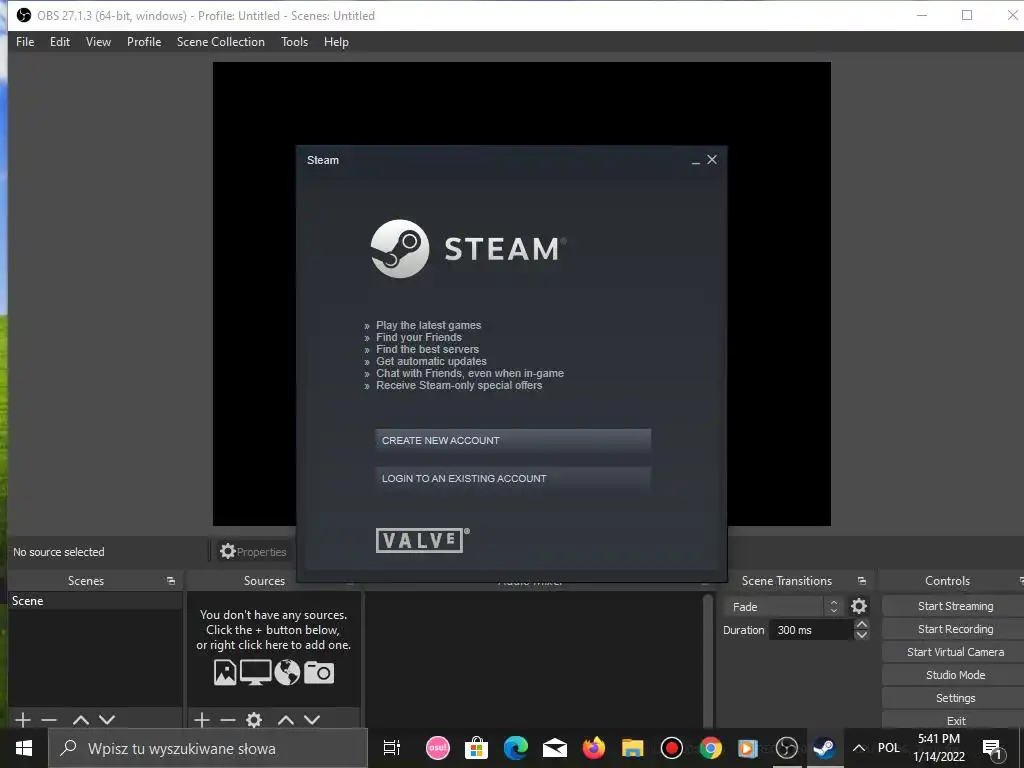Click the display capture monitor icon
Viewport: 1024px width, 768px height.
click(255, 672)
